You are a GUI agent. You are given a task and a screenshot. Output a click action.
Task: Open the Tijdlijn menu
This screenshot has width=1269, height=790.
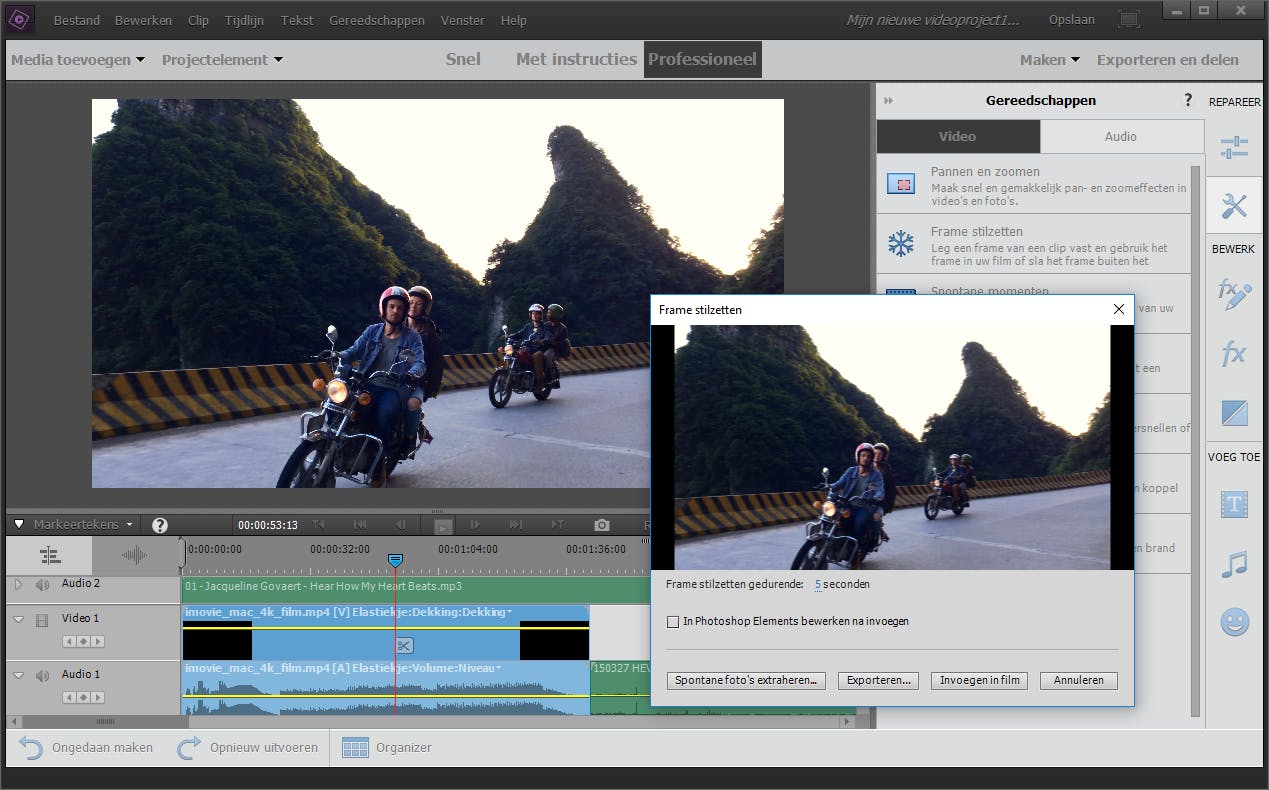coord(245,20)
